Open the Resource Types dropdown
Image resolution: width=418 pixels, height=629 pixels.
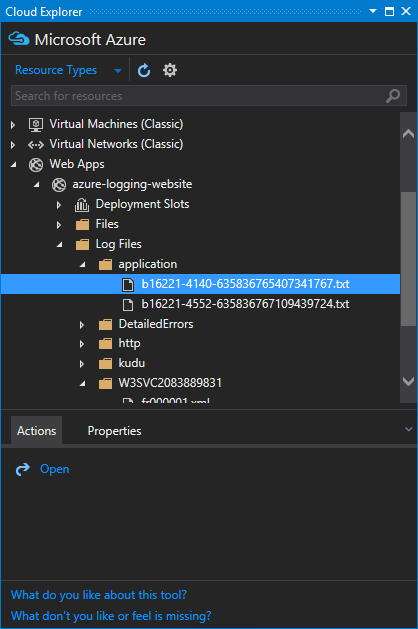[x=68, y=70]
